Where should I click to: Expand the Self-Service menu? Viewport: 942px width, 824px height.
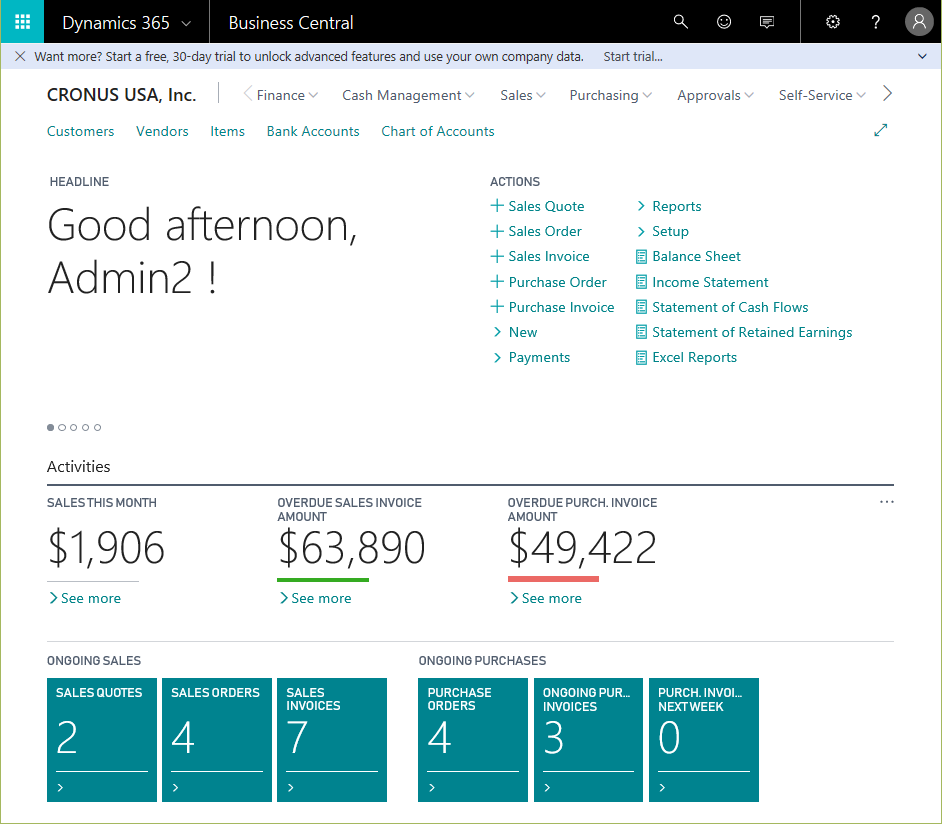coord(822,95)
